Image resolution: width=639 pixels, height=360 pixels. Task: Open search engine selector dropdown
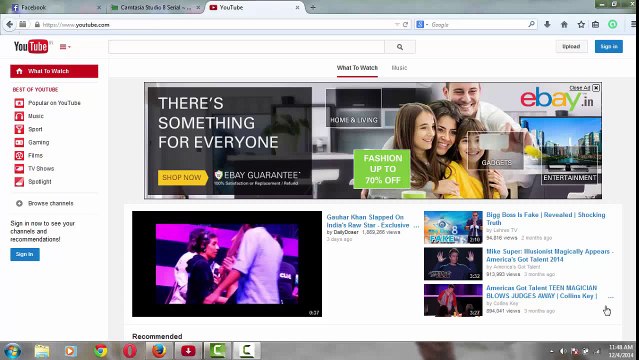422,24
